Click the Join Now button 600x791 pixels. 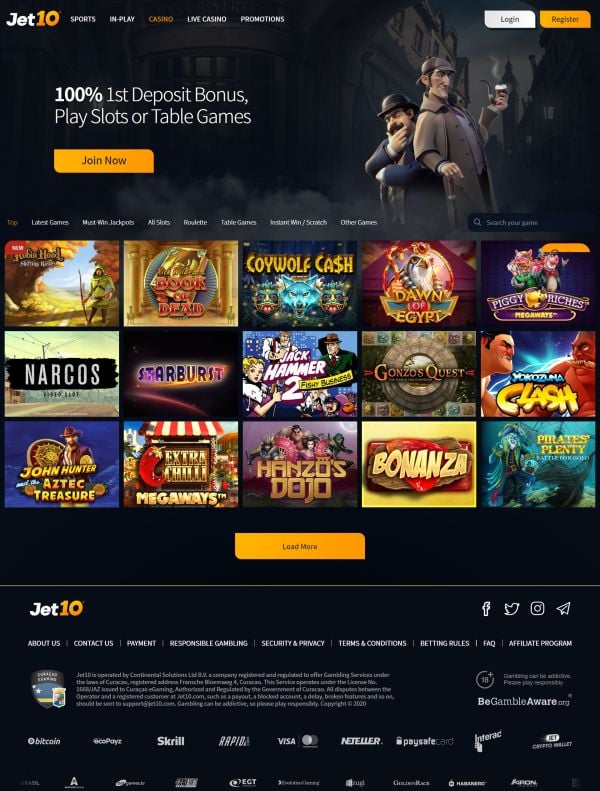coord(104,160)
